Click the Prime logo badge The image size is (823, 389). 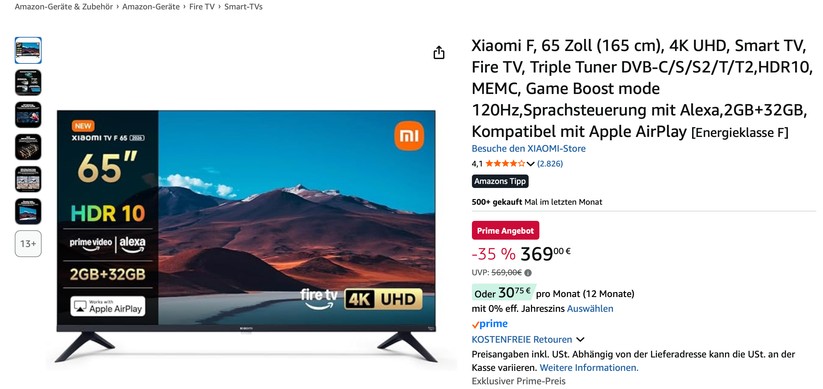(x=490, y=324)
